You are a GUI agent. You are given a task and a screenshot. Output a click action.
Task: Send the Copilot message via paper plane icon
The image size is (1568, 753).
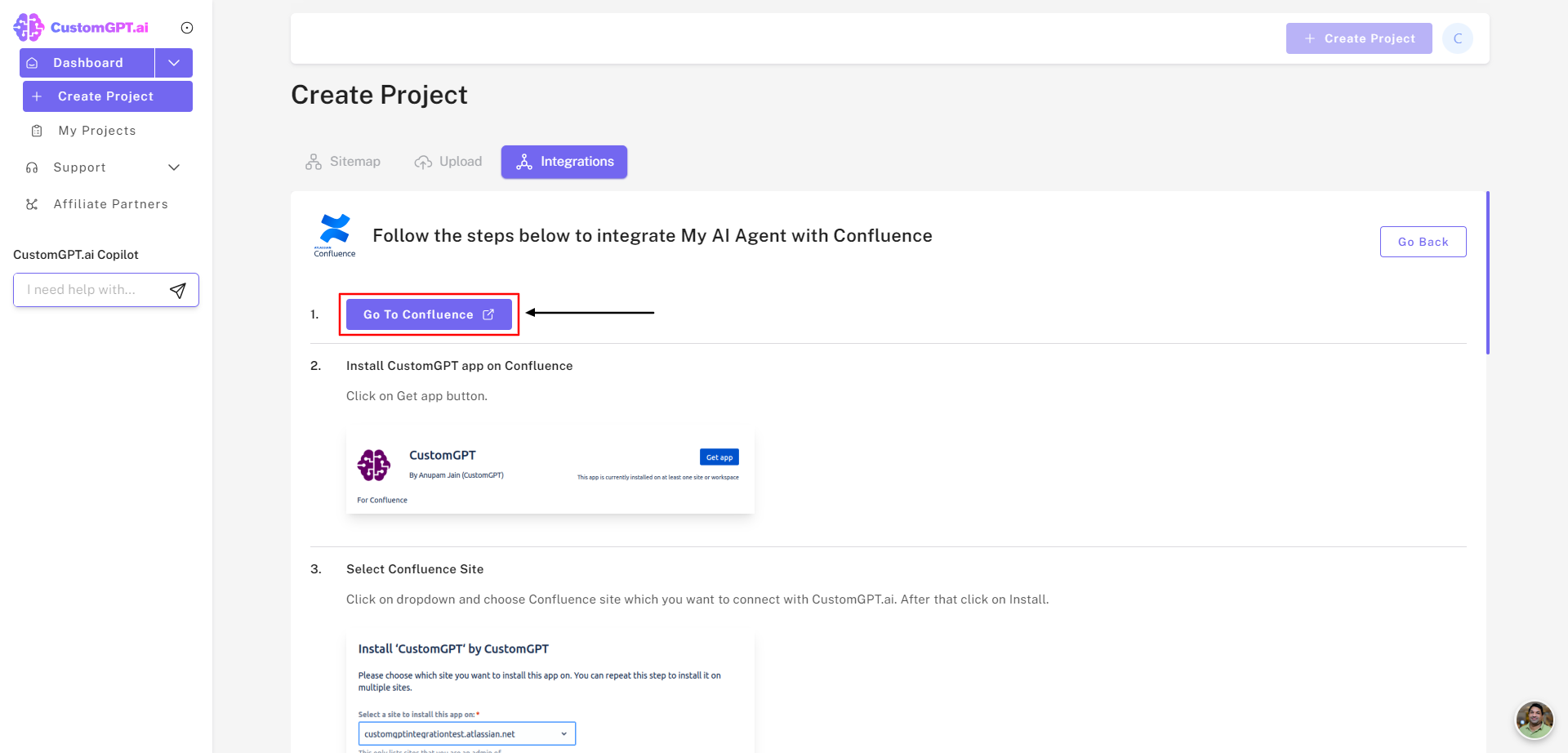click(x=178, y=290)
